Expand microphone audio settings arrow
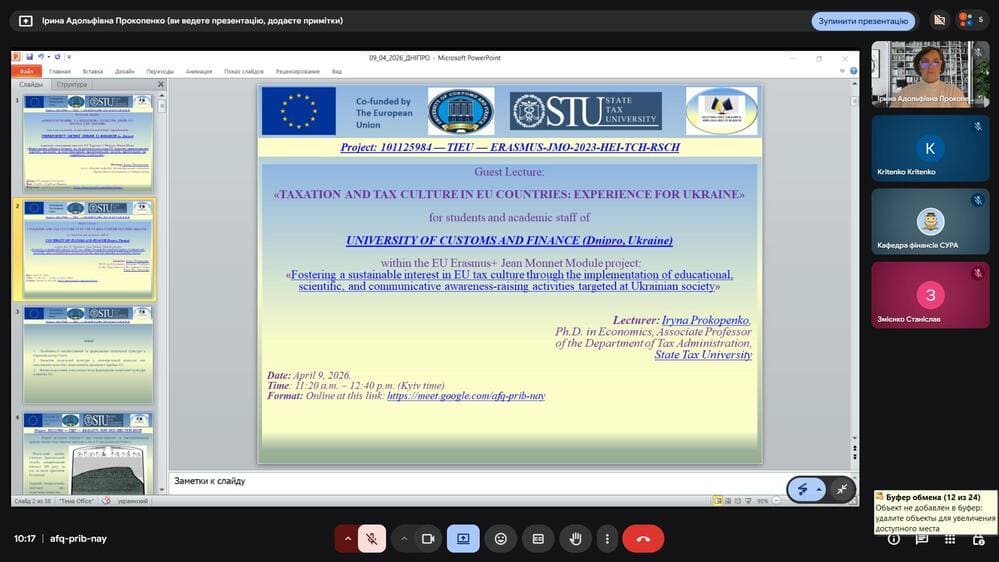 click(x=348, y=539)
